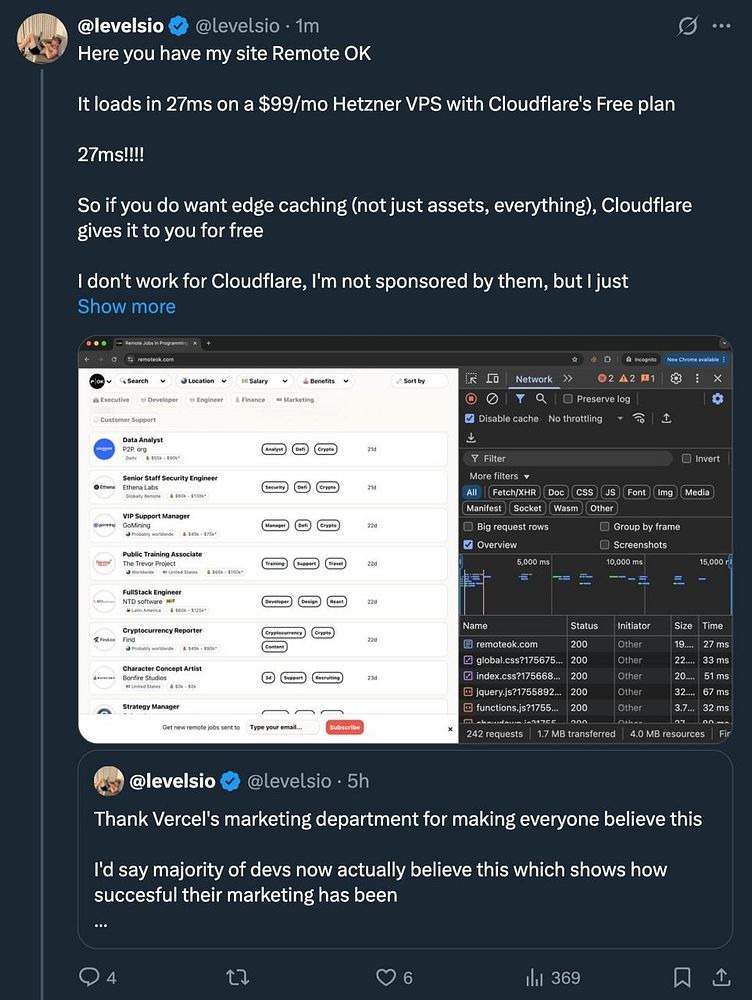
Task: Select the Fetch/XHR request type filter
Action: (x=512, y=492)
